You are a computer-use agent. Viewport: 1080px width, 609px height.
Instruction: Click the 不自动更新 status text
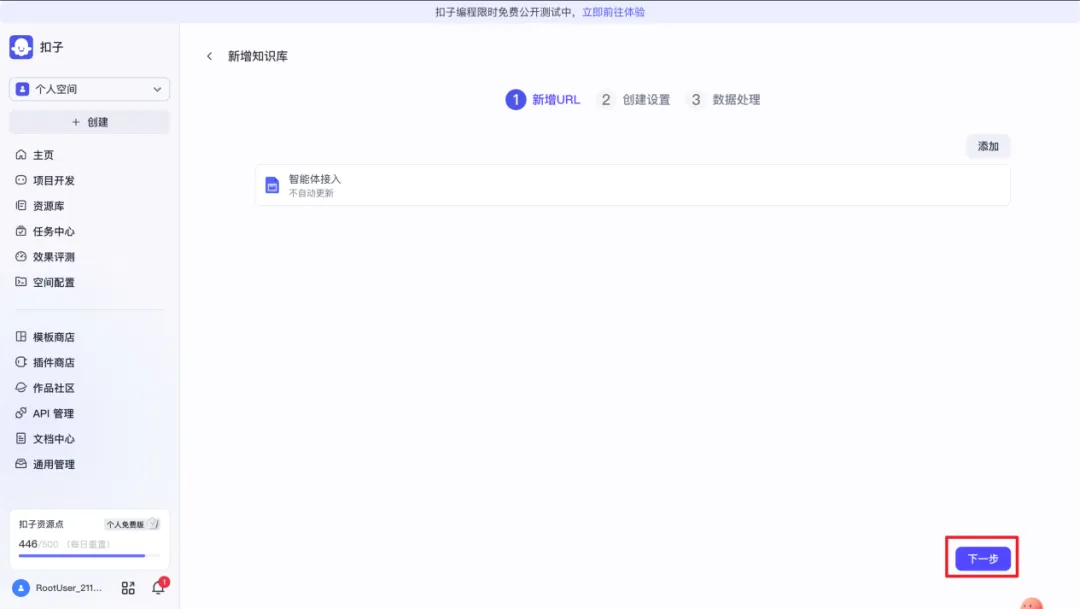(x=311, y=194)
